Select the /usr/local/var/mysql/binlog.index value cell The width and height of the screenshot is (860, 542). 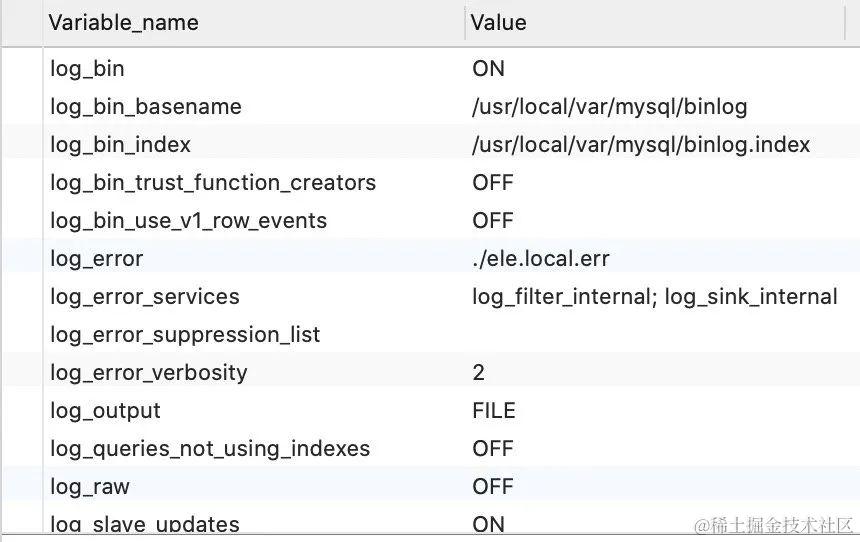pos(641,145)
